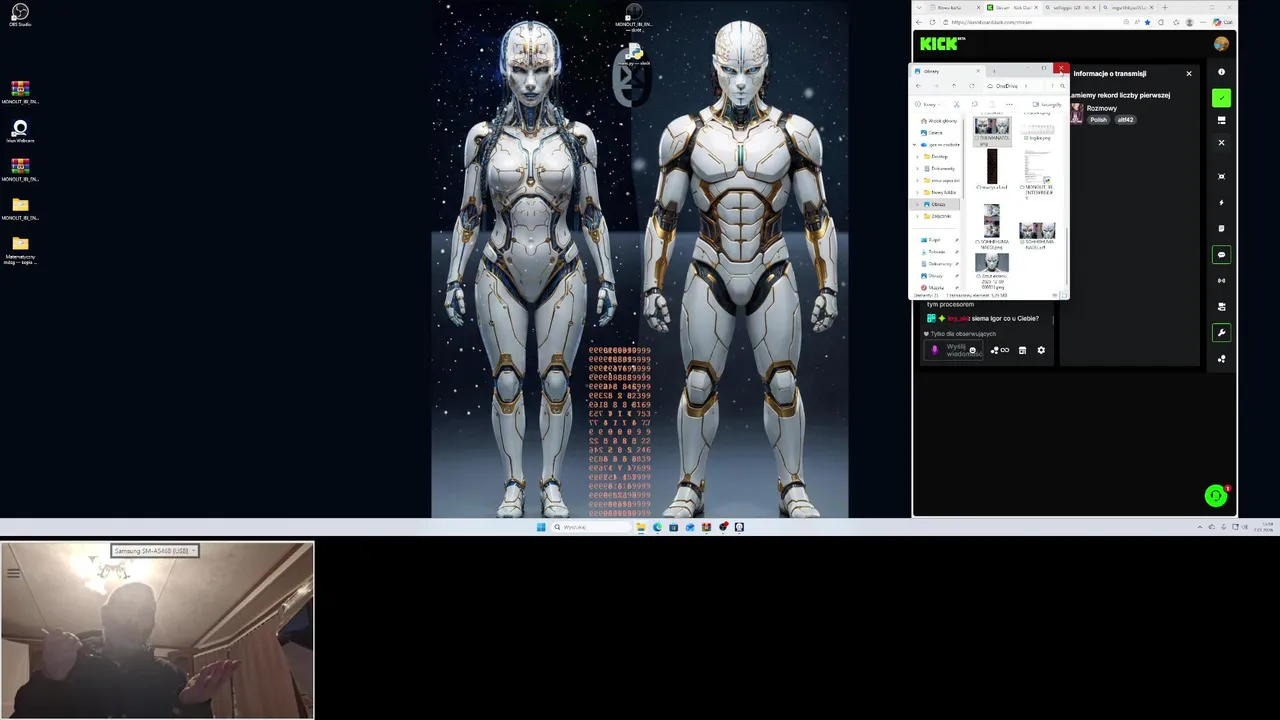Click the Explorer search magnifier icon
Viewport: 1280px width, 720px height.
pos(1062,86)
